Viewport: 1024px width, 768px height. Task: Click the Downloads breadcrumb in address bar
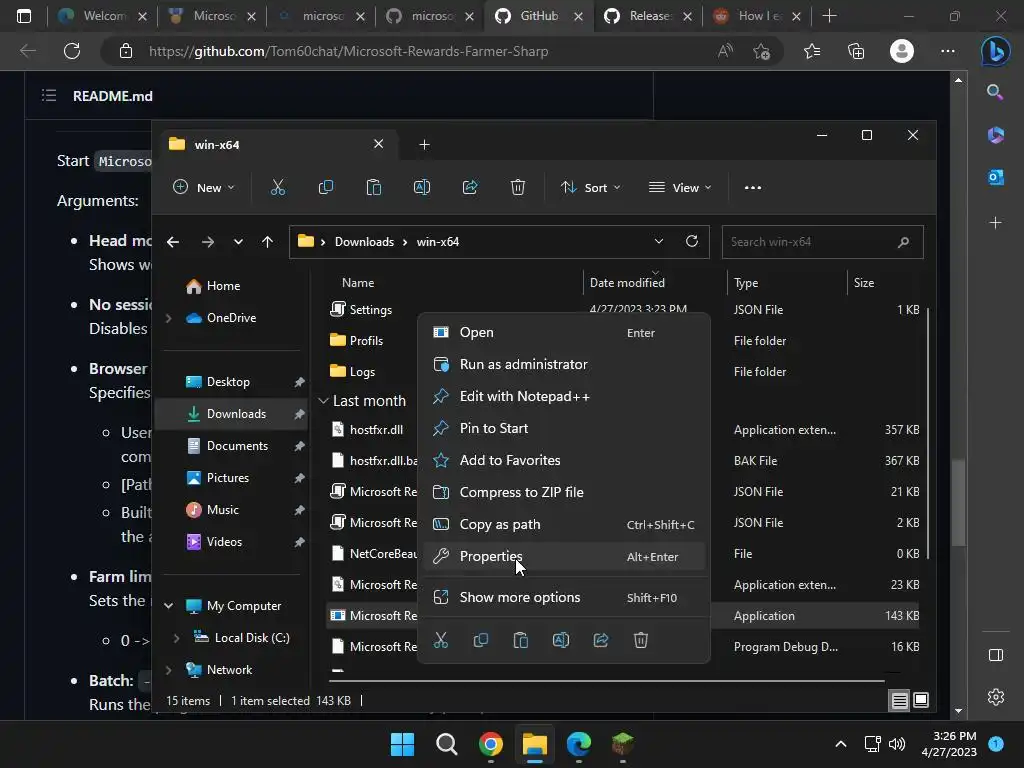pos(364,242)
